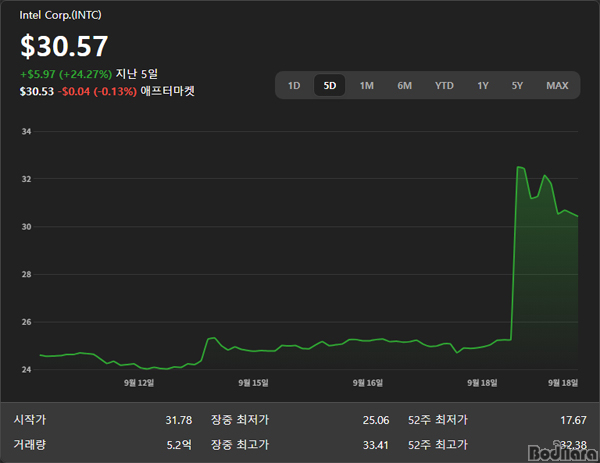Click the 장중 최고가 label

pos(240,444)
